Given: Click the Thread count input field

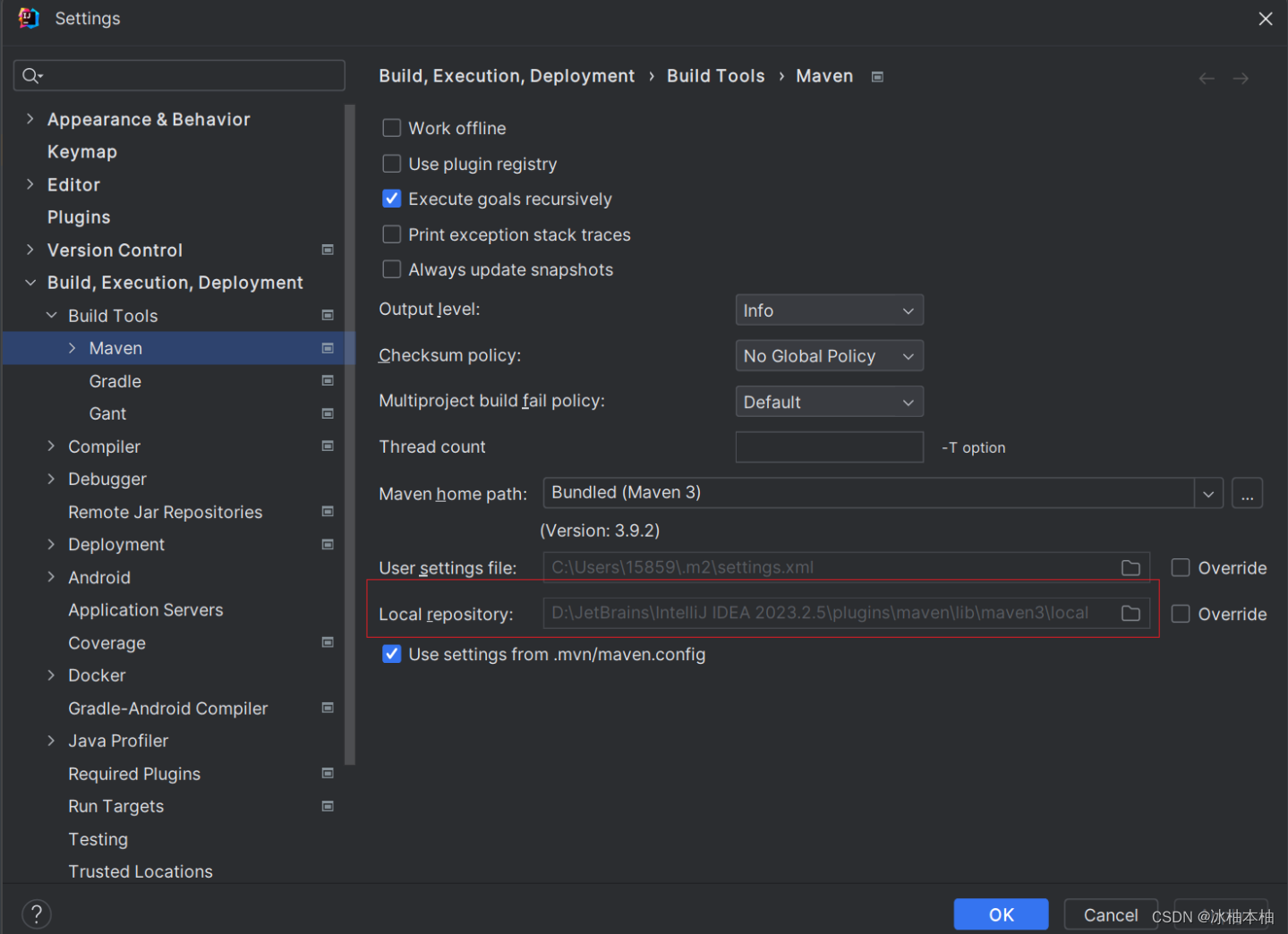Looking at the screenshot, I should pos(829,447).
